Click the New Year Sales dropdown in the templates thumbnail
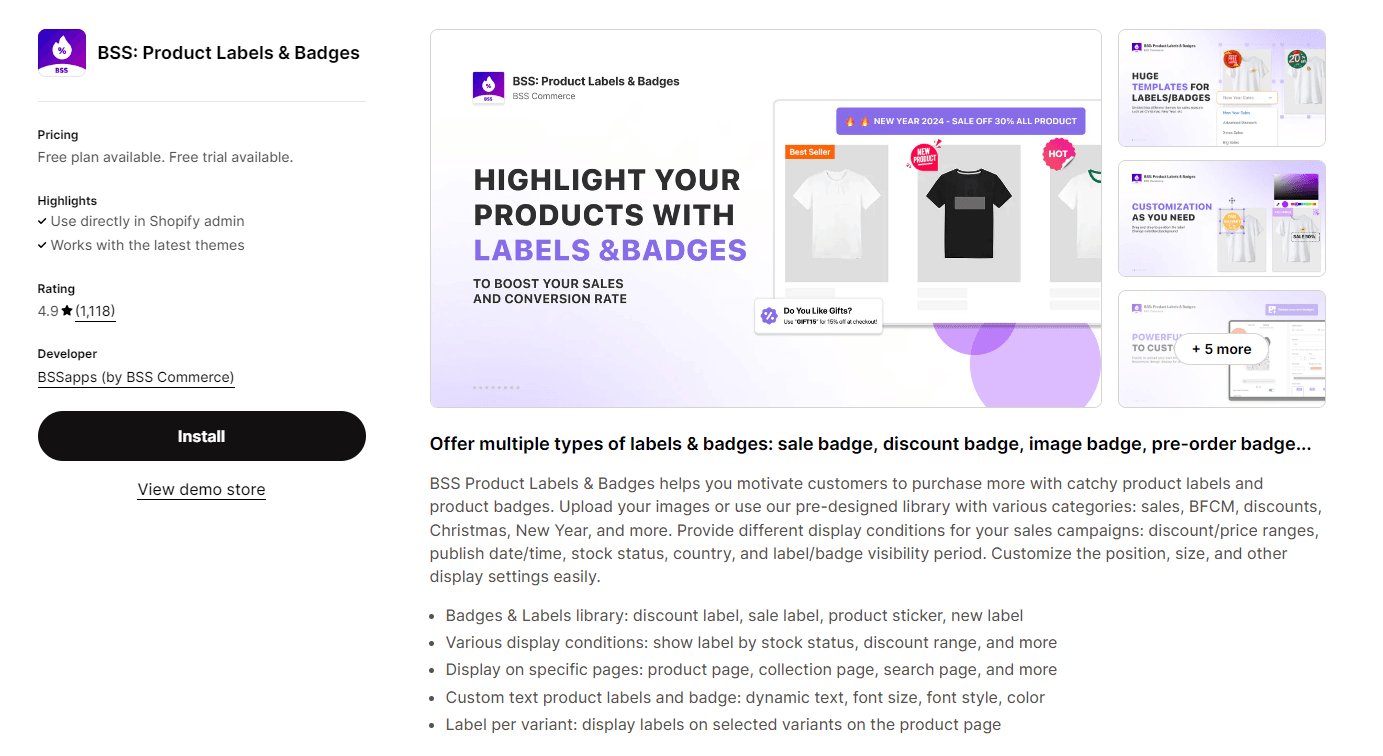Image resolution: width=1383 pixels, height=756 pixels. click(1248, 98)
